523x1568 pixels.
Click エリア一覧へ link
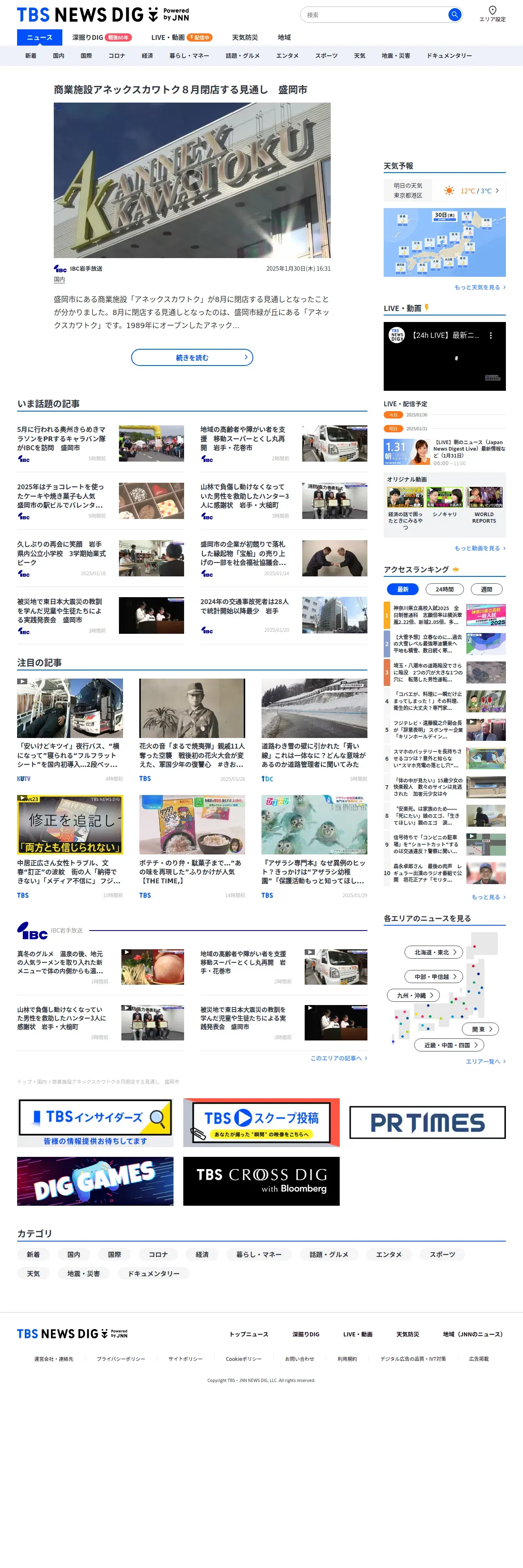[486, 1061]
